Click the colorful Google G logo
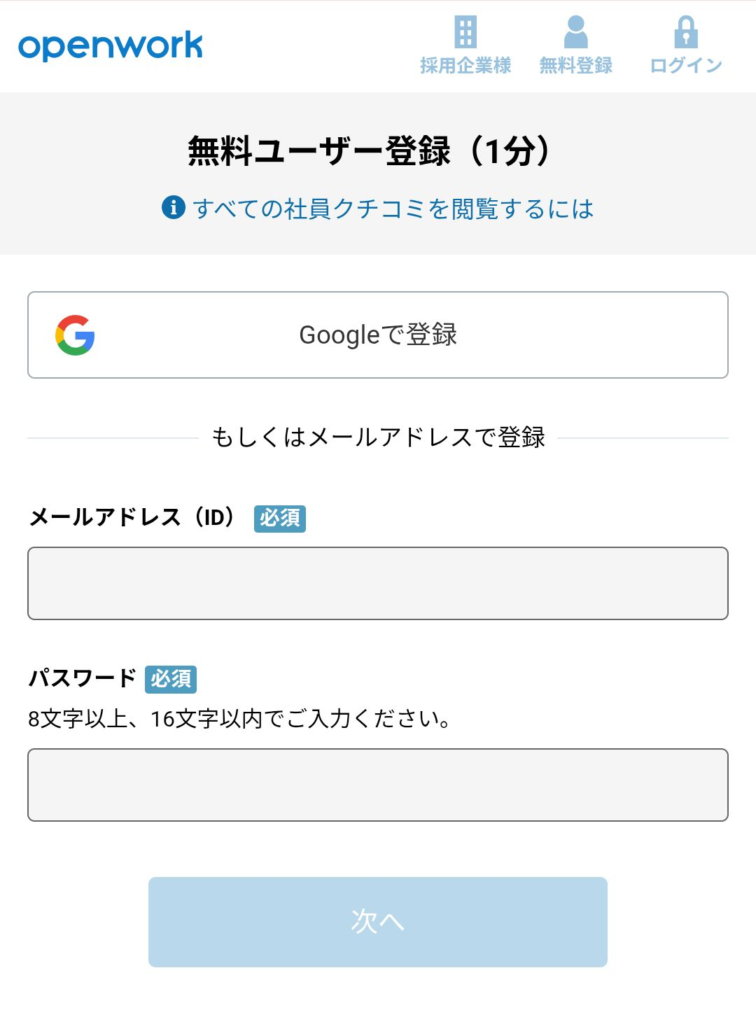This screenshot has height=1024, width=756. point(75,335)
